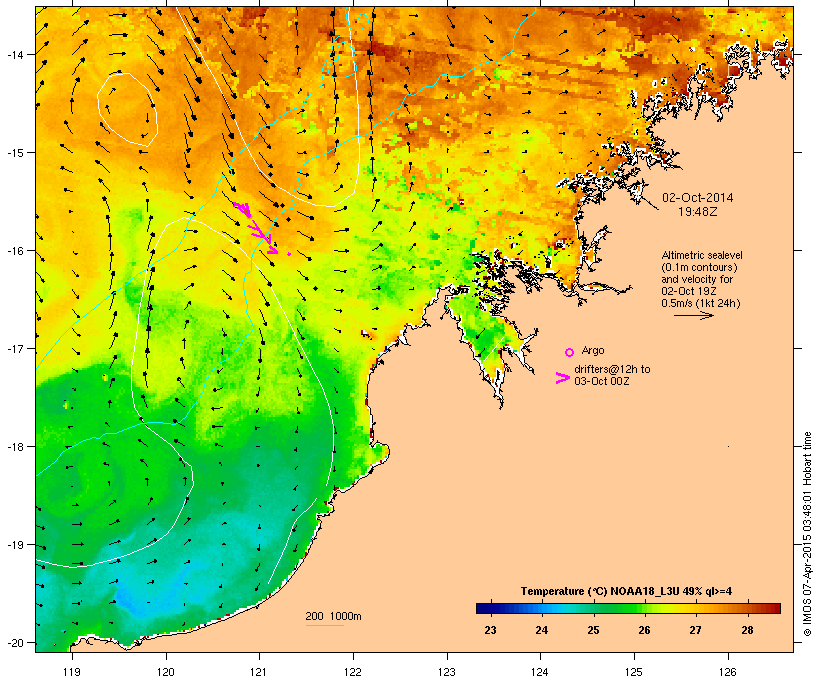Click the latitude label -19
This screenshot has height=680, width=820.
tap(14, 545)
